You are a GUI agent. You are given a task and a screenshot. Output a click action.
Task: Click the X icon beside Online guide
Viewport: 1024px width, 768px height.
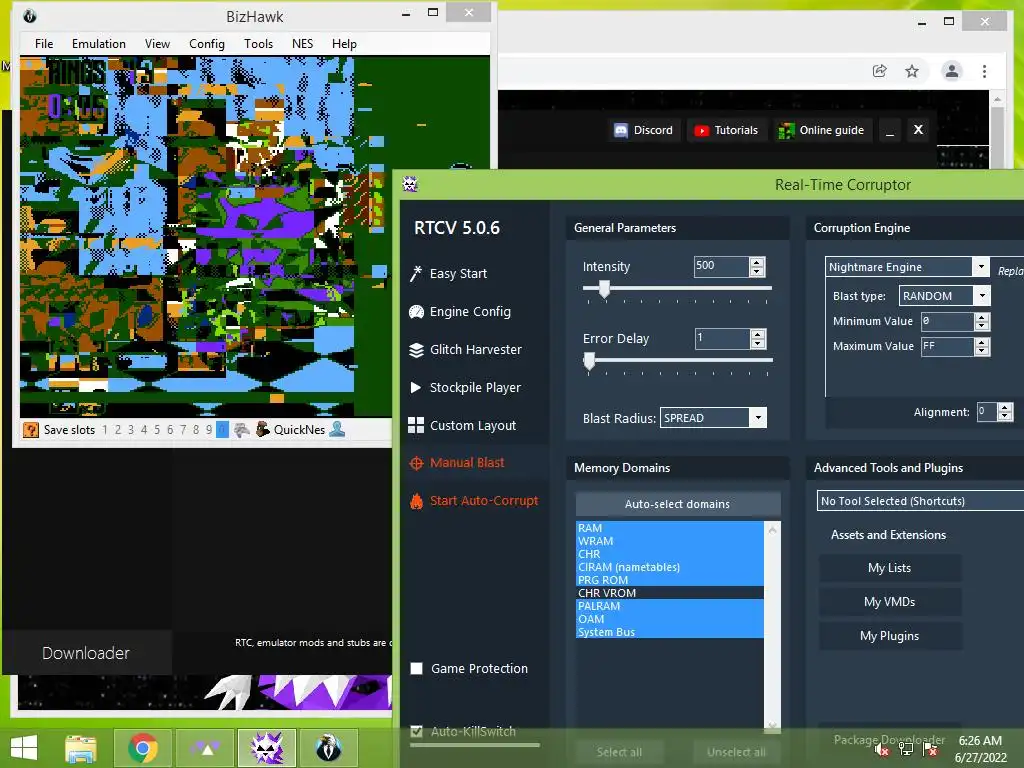[x=918, y=129]
